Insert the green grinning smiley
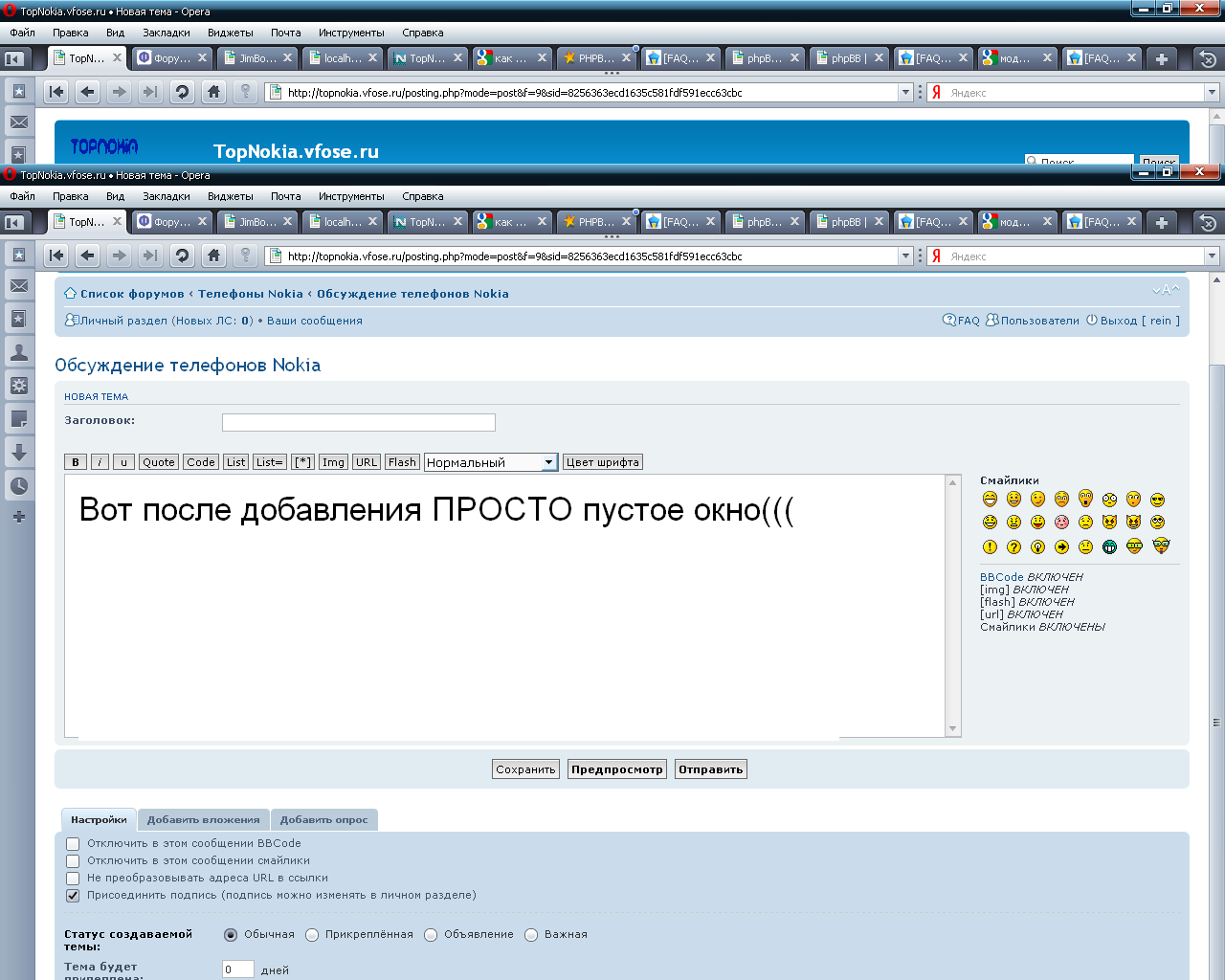 point(1109,546)
